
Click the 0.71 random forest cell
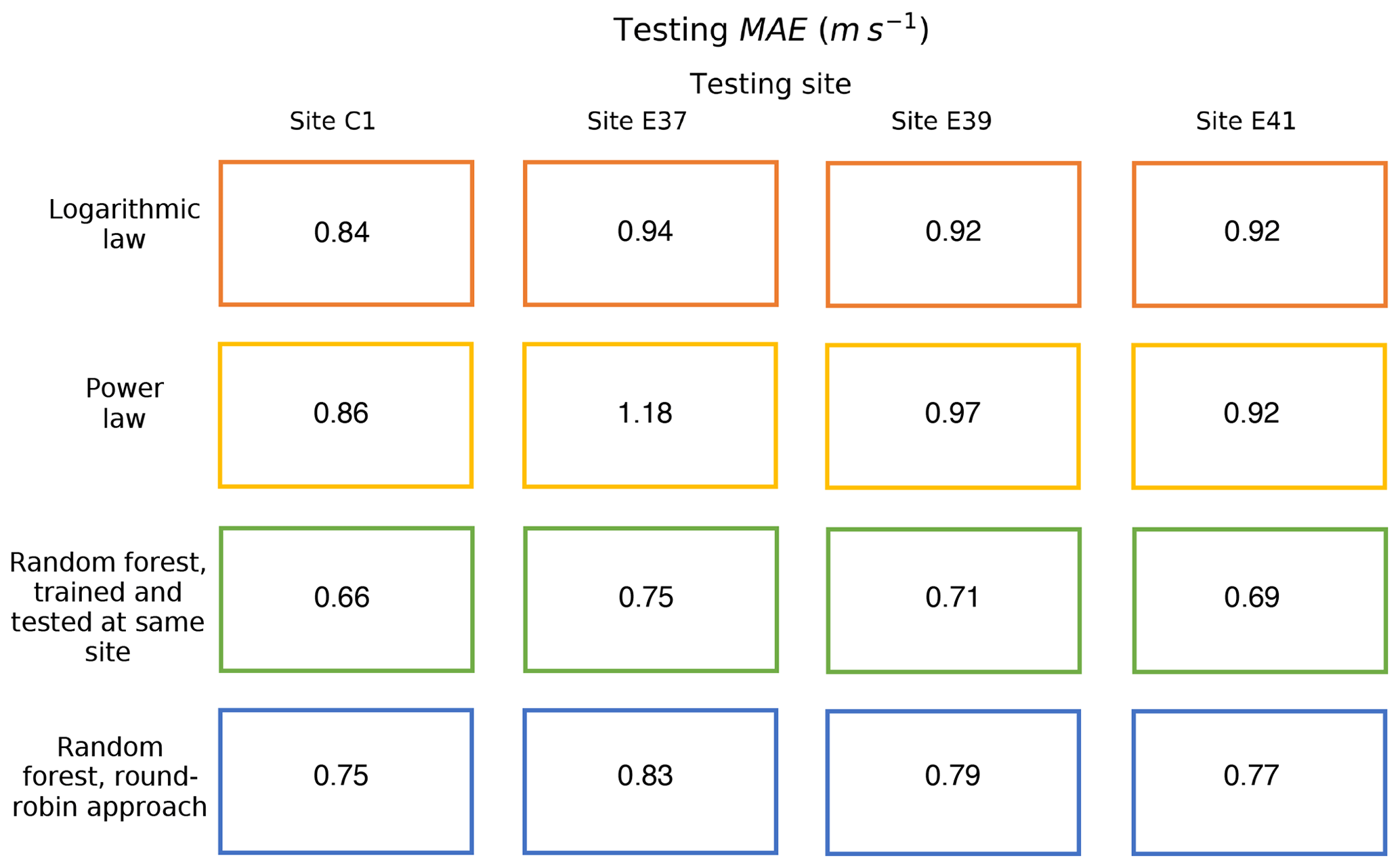coord(952,597)
